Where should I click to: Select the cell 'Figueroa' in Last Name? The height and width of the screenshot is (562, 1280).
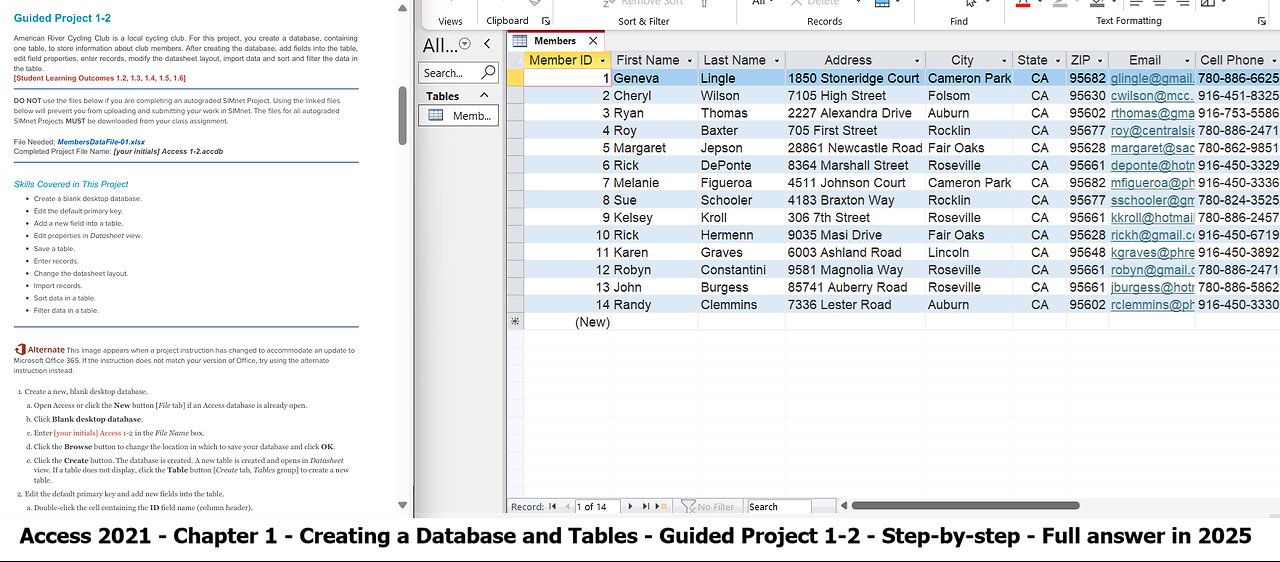pyautogui.click(x=741, y=183)
